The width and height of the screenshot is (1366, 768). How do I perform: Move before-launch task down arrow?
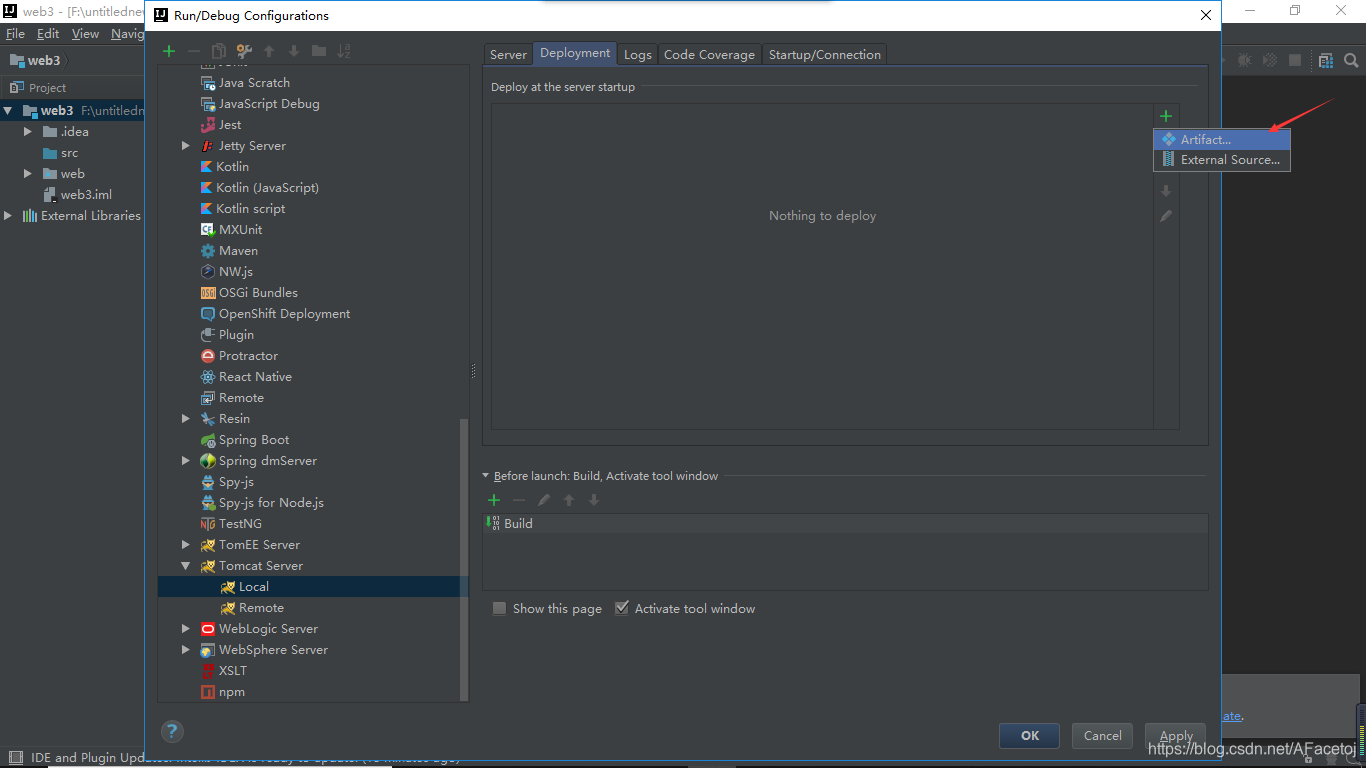594,500
